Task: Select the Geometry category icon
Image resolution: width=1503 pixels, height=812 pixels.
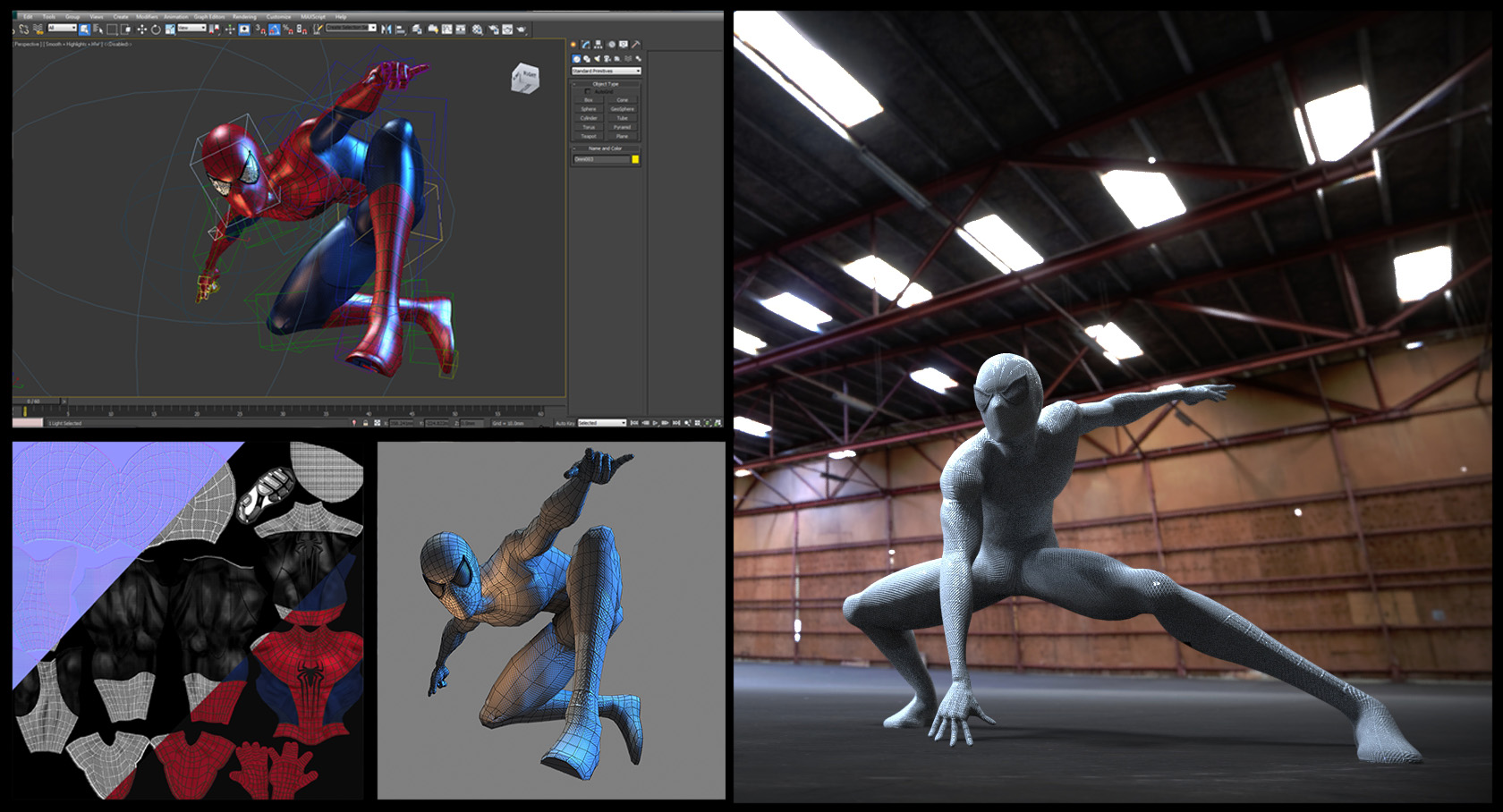Action: 576,59
